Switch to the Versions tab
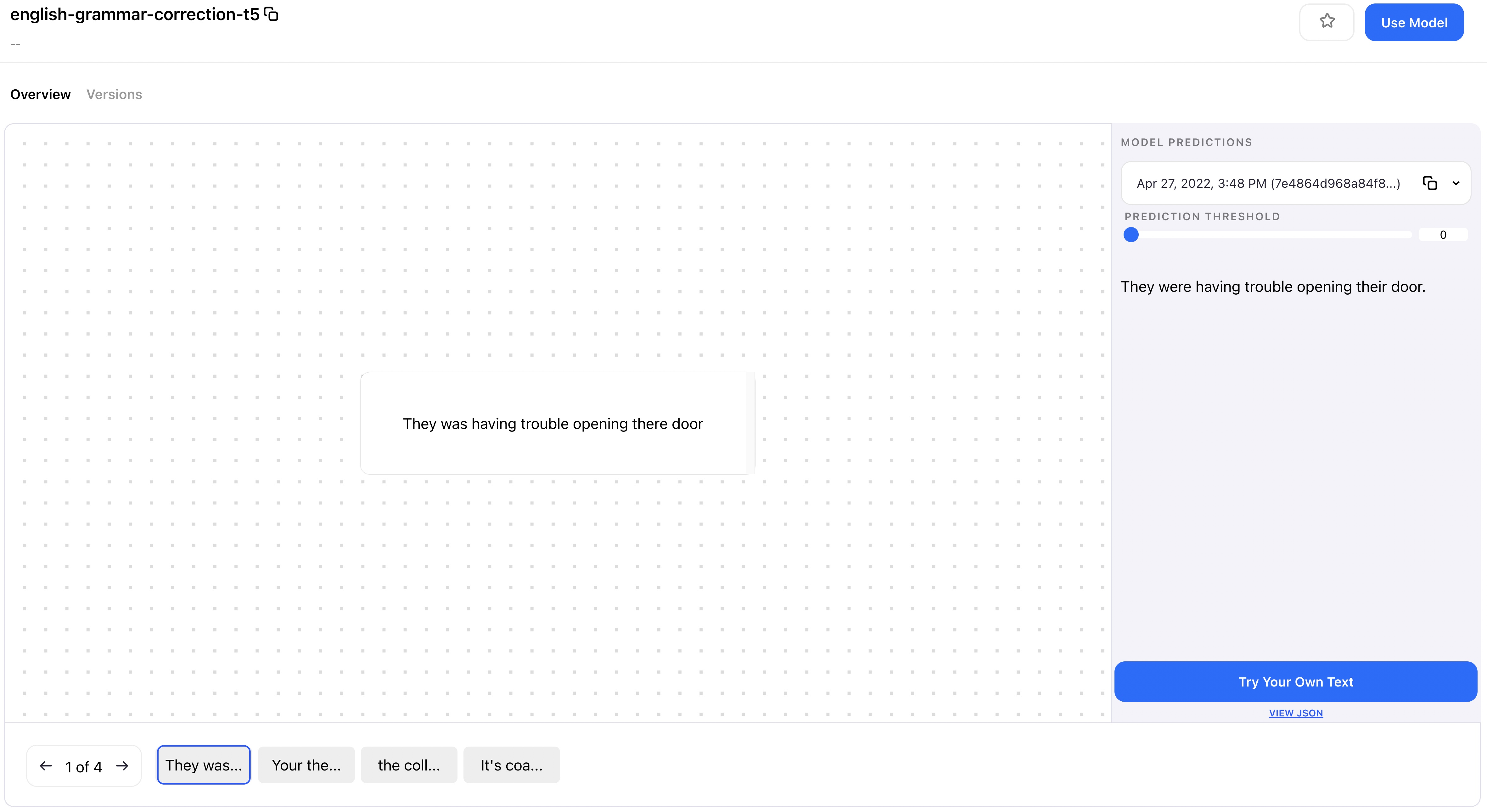Screen dimensions: 1487x812 114,94
